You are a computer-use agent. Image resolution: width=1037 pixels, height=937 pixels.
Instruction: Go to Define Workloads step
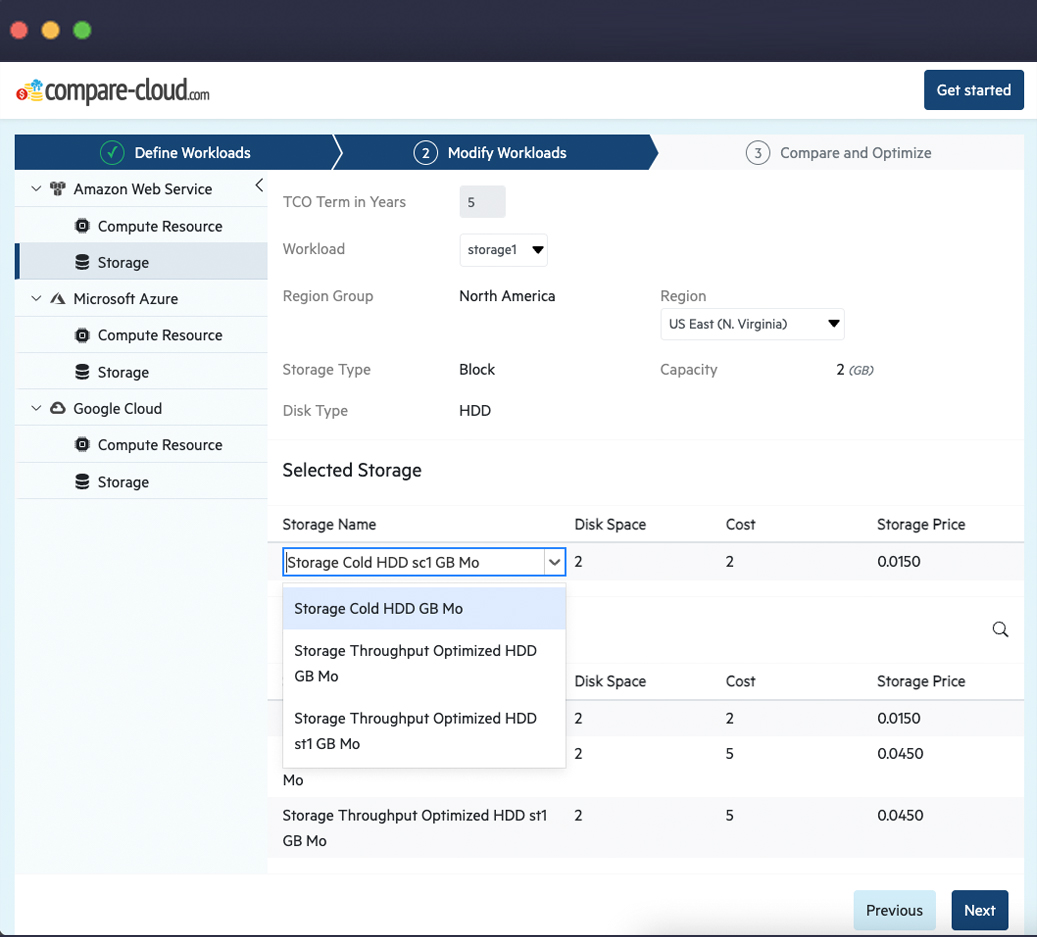pos(176,153)
